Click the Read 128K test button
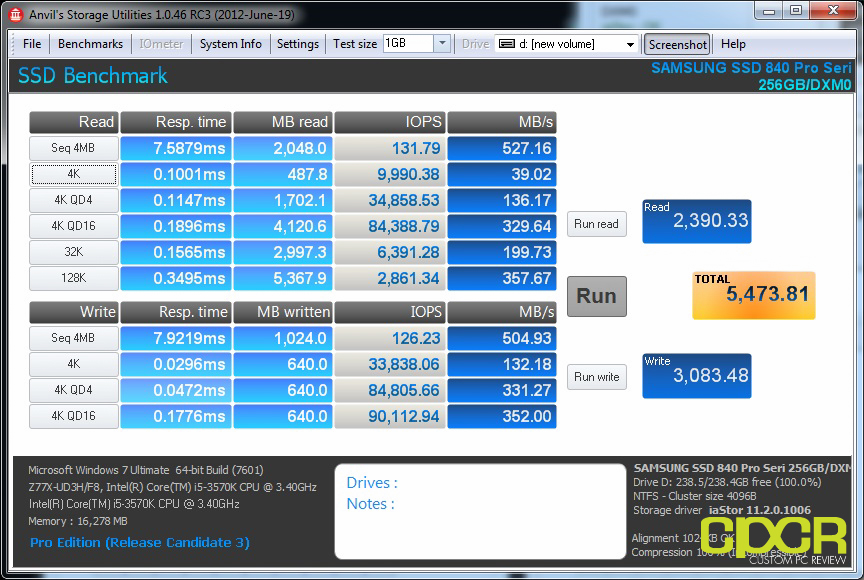Viewport: 864px width, 580px height. point(73,278)
